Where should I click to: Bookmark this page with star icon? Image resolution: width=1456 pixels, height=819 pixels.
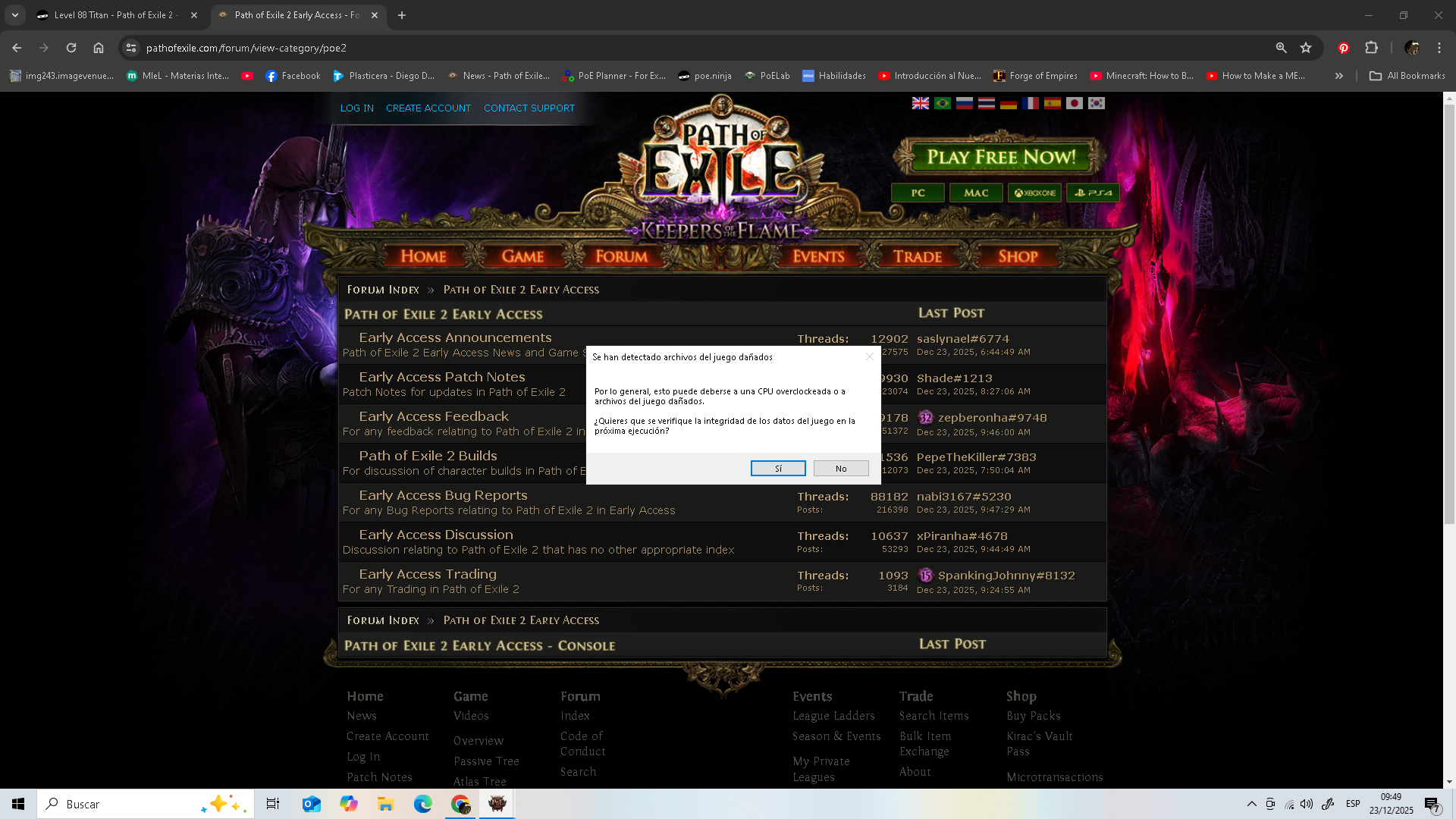[1306, 48]
